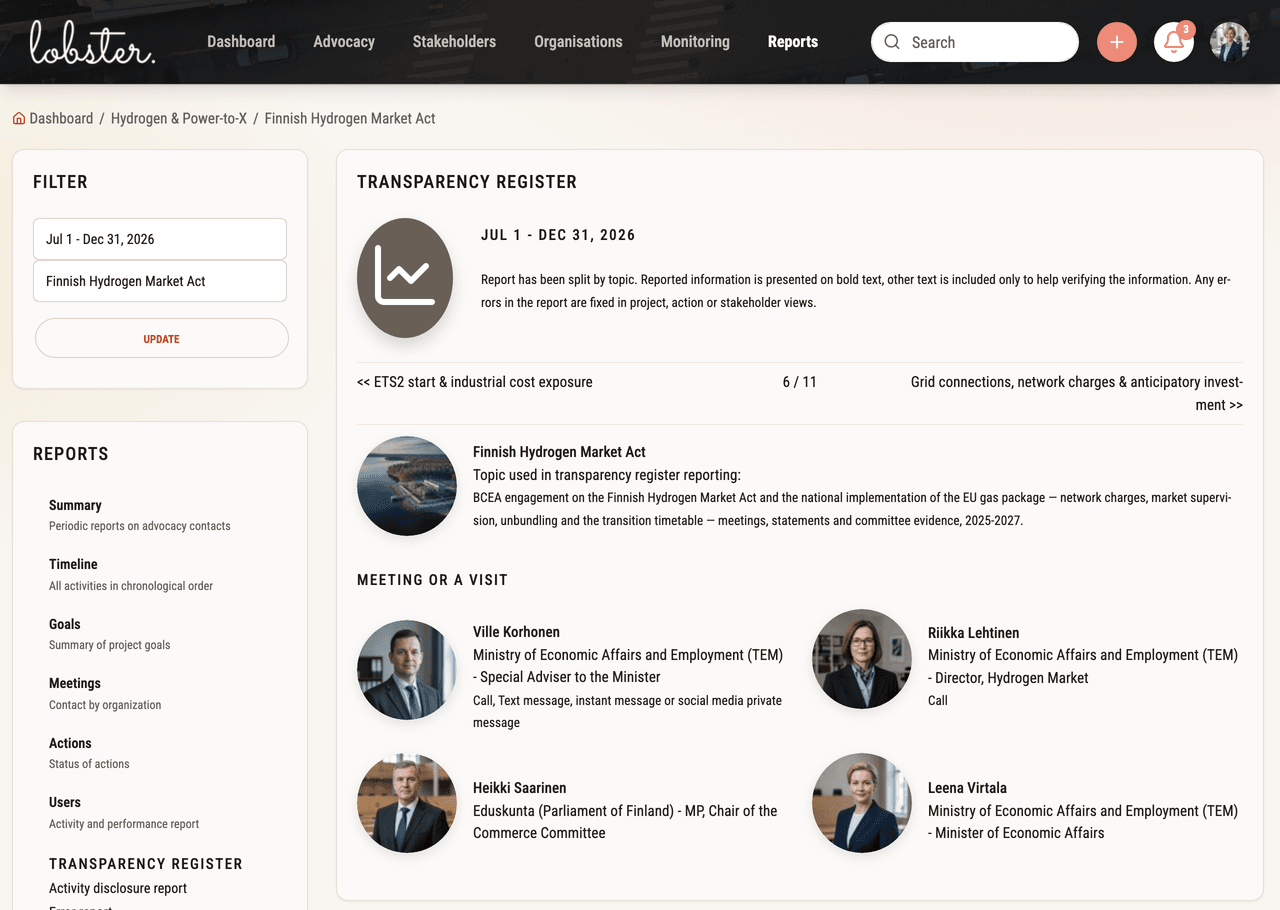Image resolution: width=1280 pixels, height=910 pixels.
Task: Open the Advocacy menu
Action: click(344, 42)
